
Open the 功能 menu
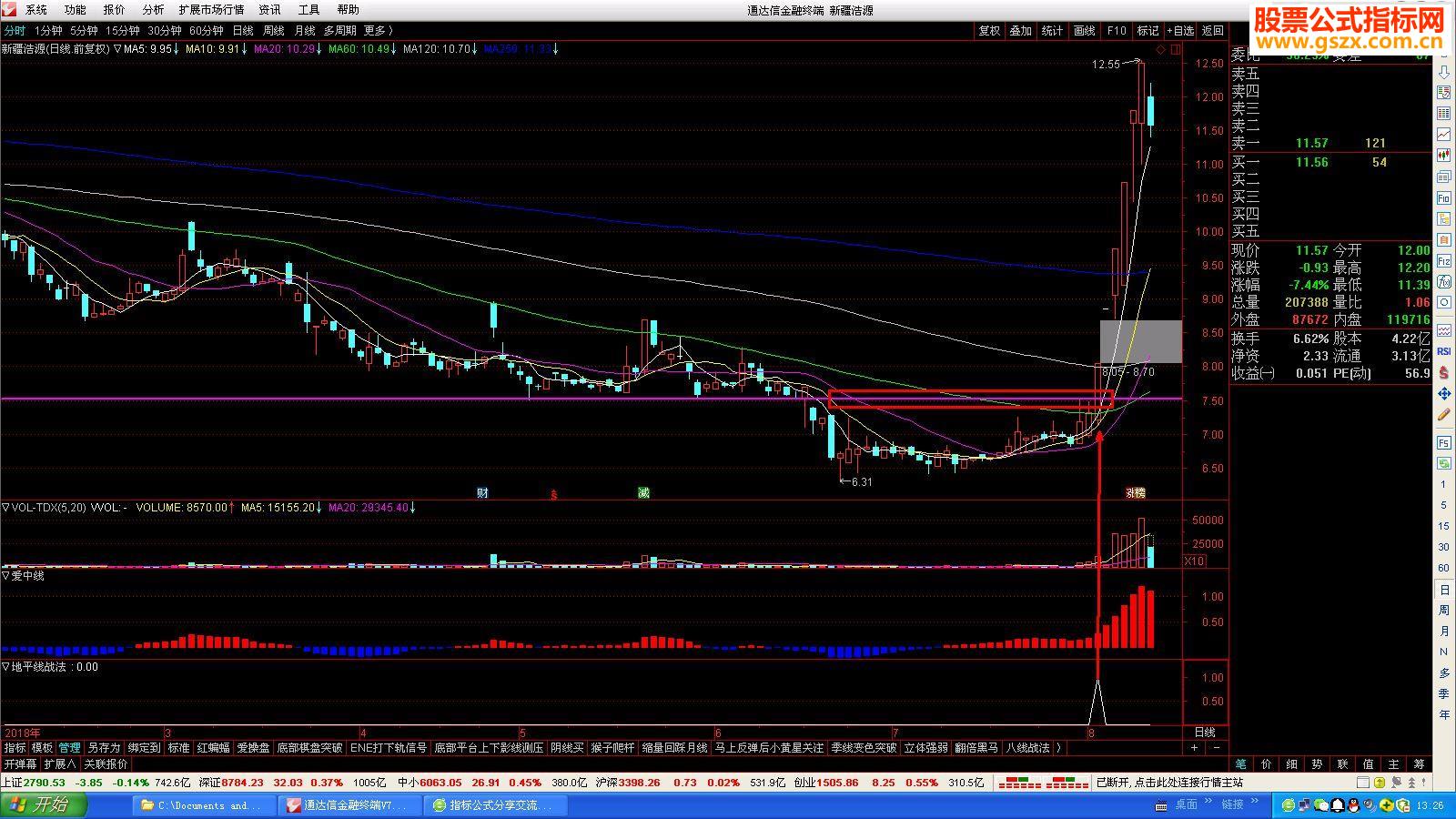[76, 10]
